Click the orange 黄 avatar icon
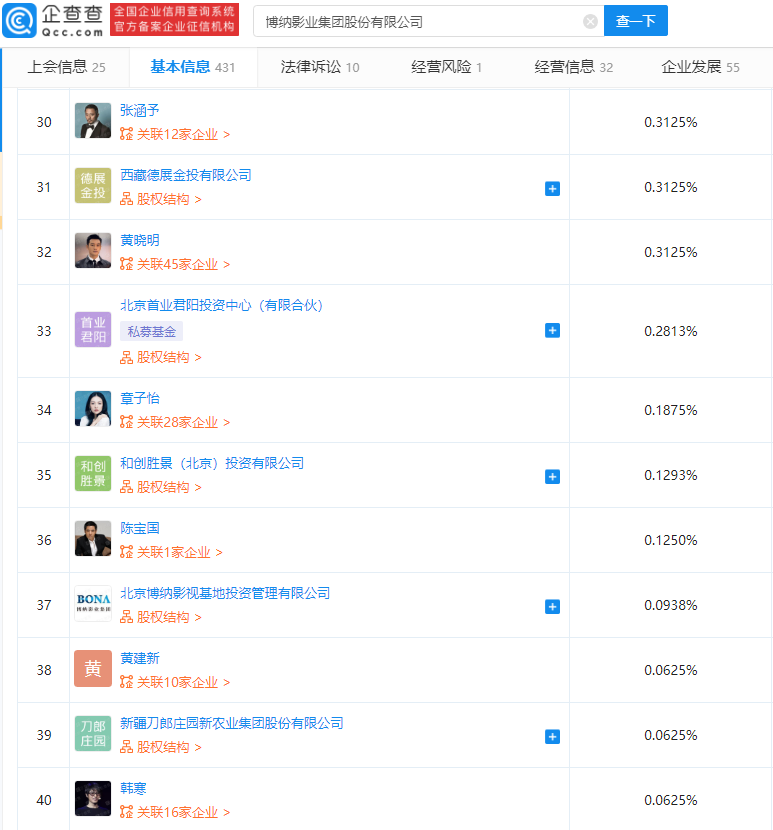 [93, 669]
